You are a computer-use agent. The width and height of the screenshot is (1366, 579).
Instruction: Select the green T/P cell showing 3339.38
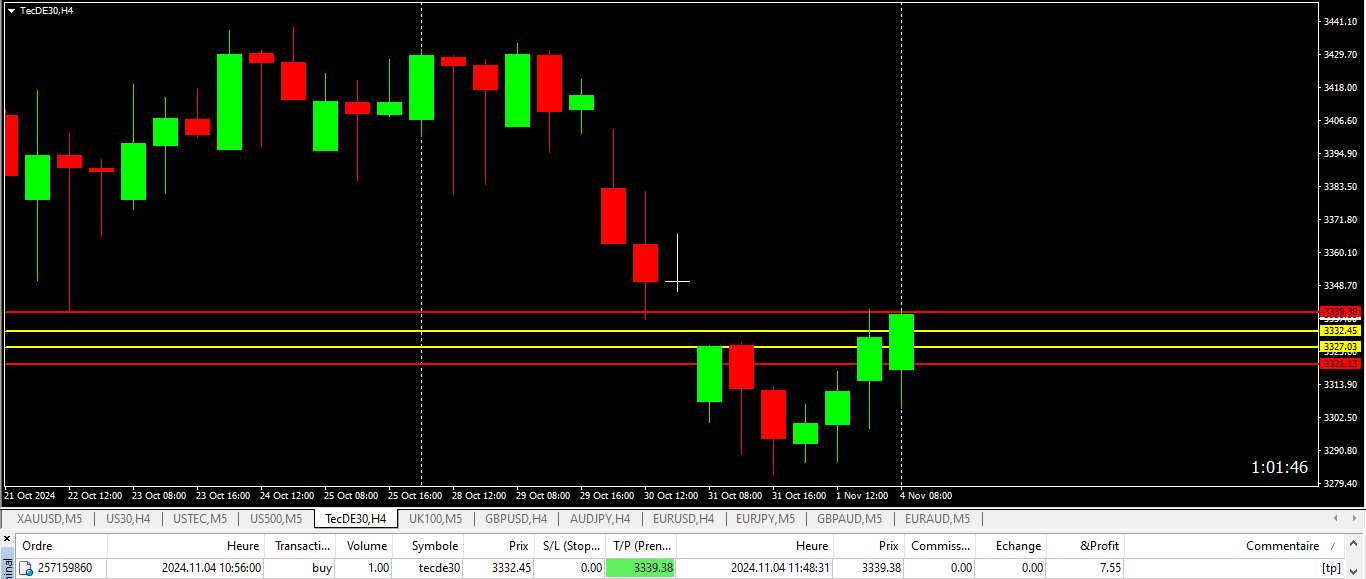click(641, 568)
